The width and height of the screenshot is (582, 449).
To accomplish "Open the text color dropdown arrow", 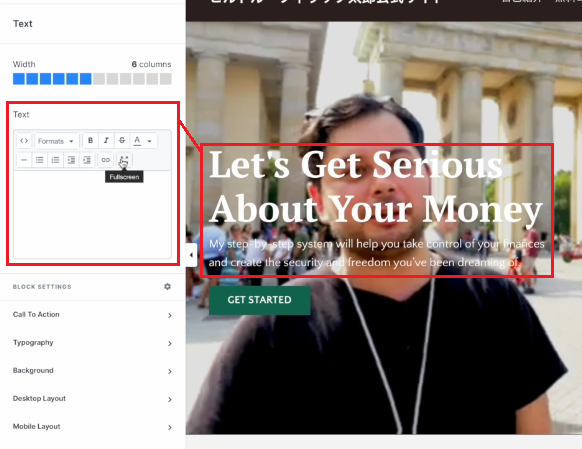I will (x=150, y=141).
